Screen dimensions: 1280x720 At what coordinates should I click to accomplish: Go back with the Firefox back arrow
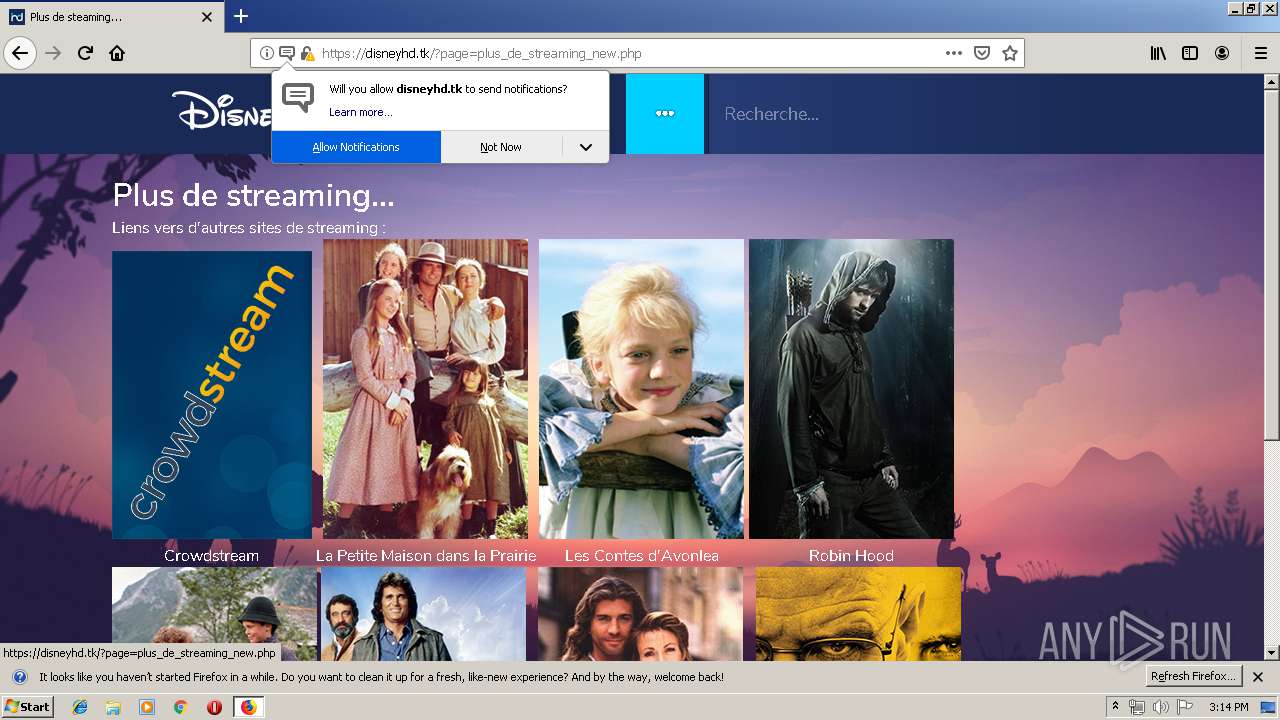coord(20,53)
